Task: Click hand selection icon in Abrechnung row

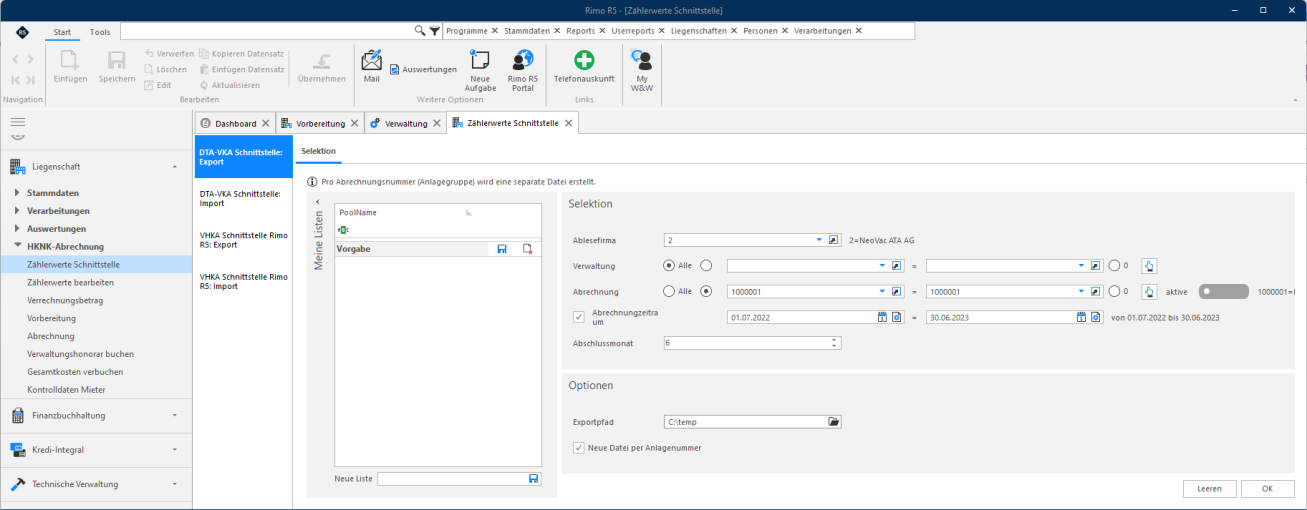Action: (x=1149, y=291)
